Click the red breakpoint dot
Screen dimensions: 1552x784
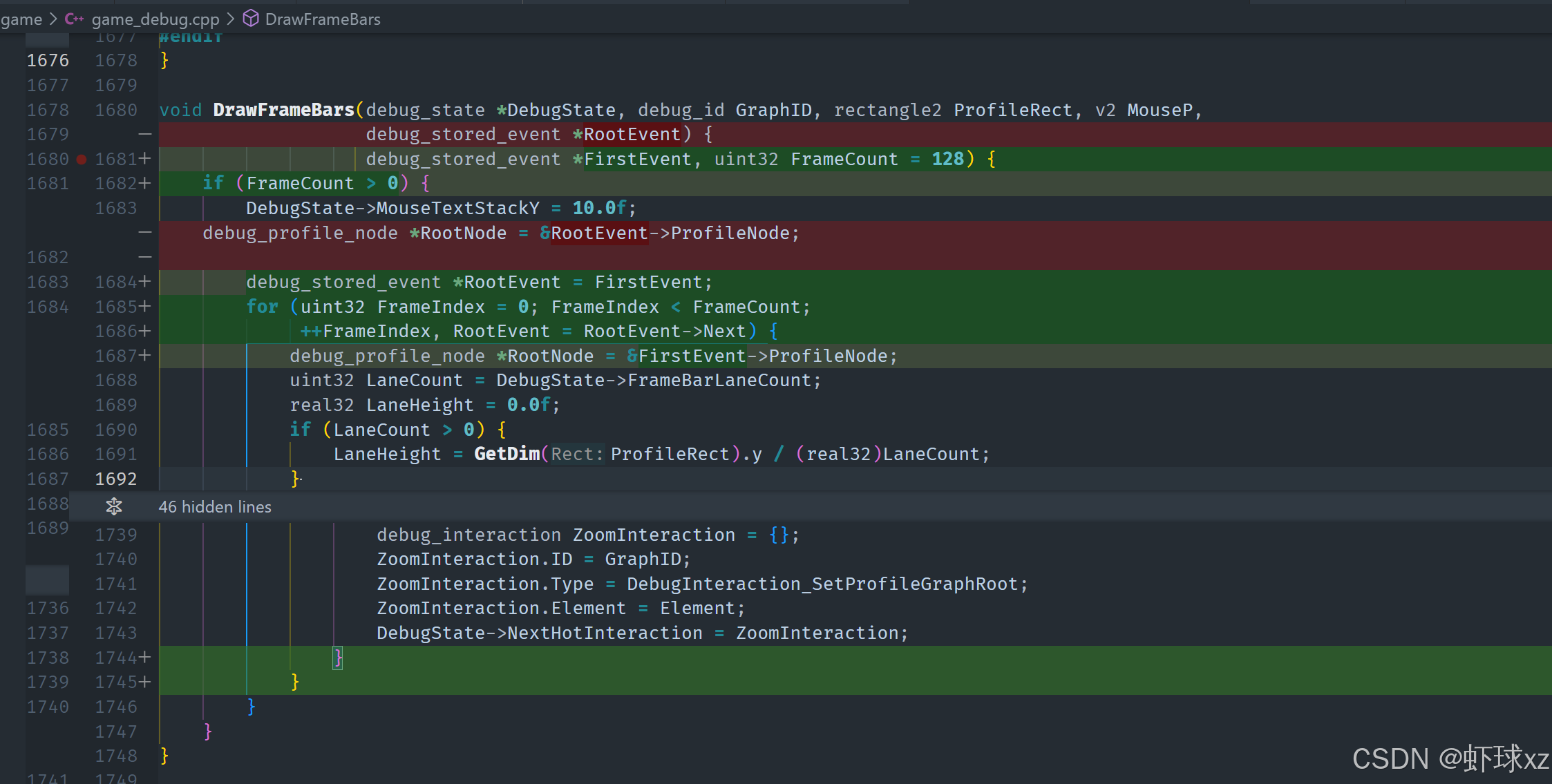pos(82,160)
